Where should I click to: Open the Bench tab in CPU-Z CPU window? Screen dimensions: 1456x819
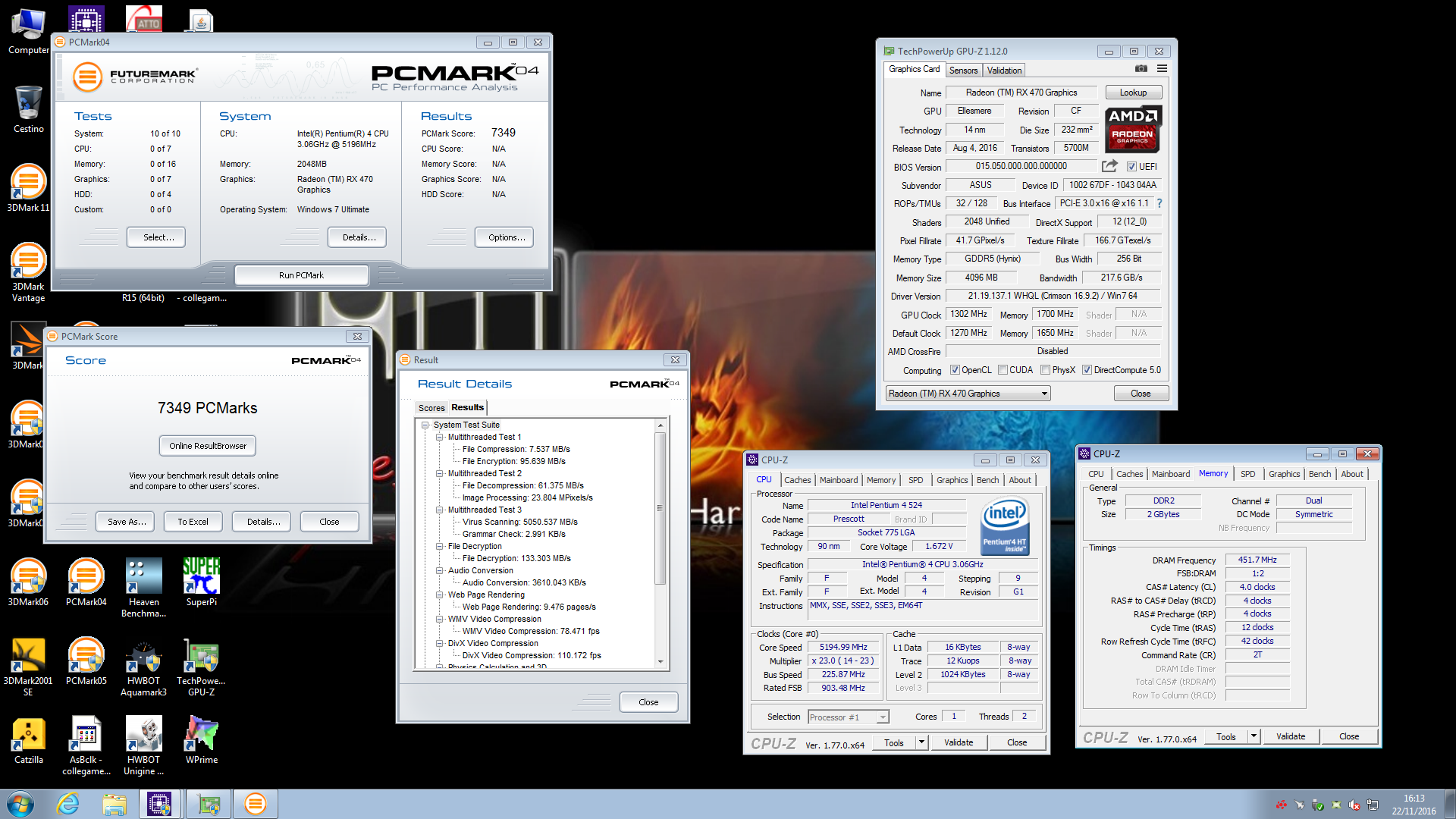pyautogui.click(x=987, y=480)
